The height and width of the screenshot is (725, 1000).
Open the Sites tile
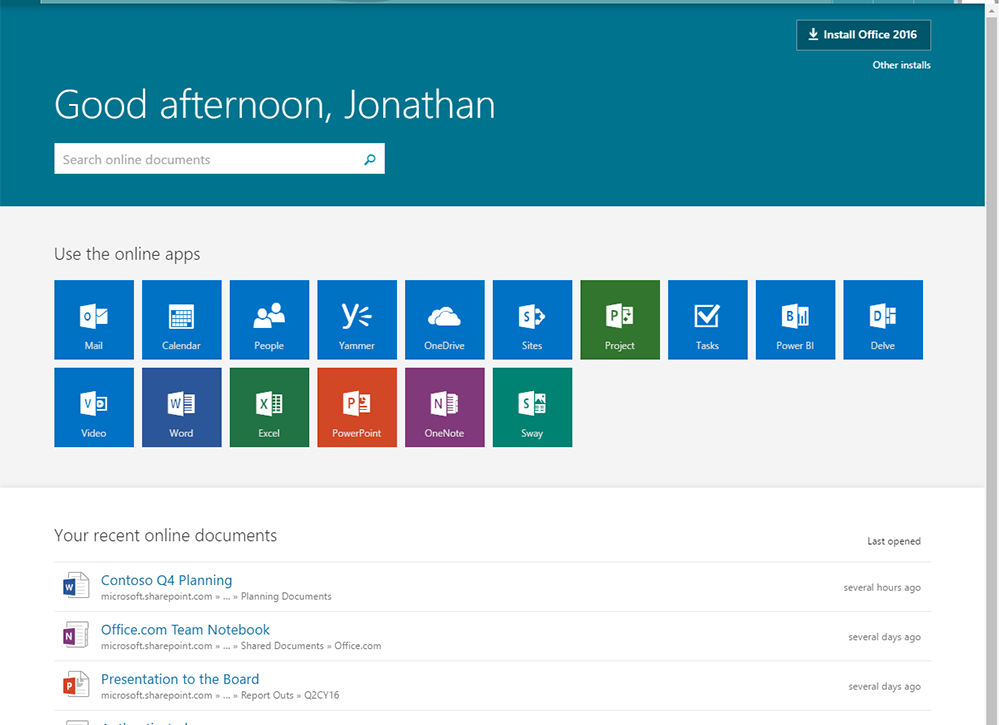point(533,319)
